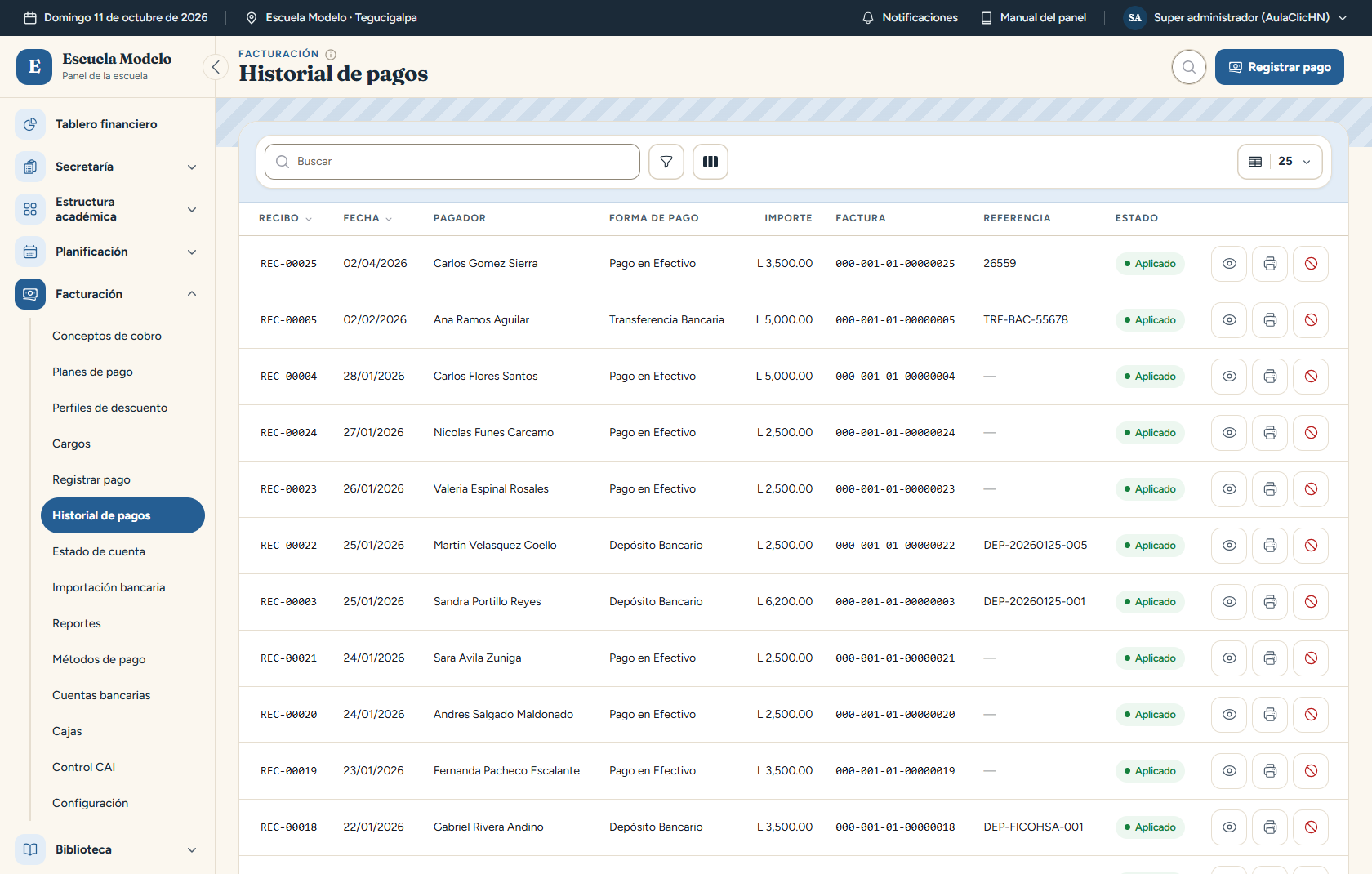1372x874 pixels.
Task: Click the Buscar search field
Action: tap(452, 162)
